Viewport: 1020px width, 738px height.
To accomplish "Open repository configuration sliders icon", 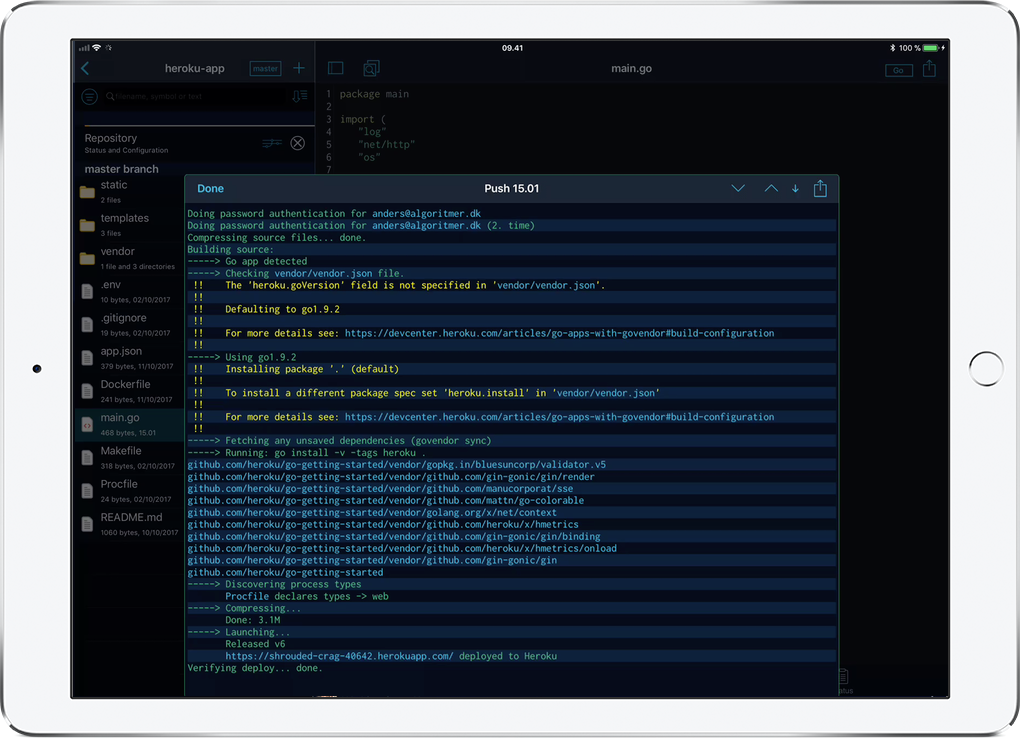I will pos(272,143).
